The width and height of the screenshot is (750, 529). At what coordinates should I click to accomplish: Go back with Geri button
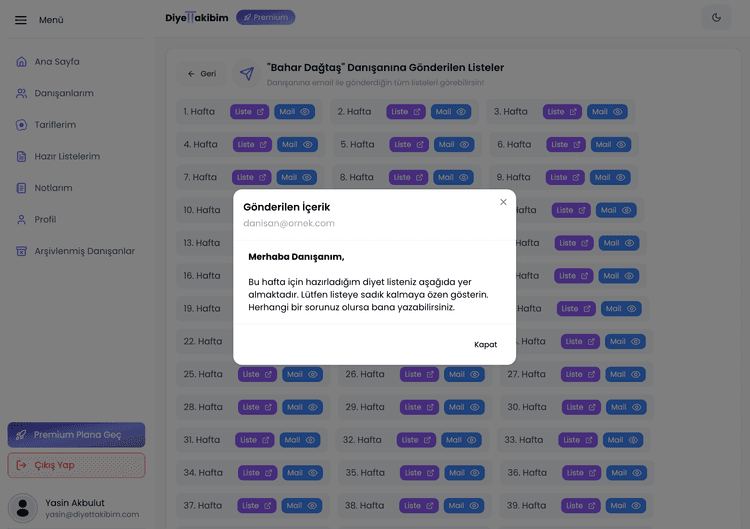tap(201, 74)
